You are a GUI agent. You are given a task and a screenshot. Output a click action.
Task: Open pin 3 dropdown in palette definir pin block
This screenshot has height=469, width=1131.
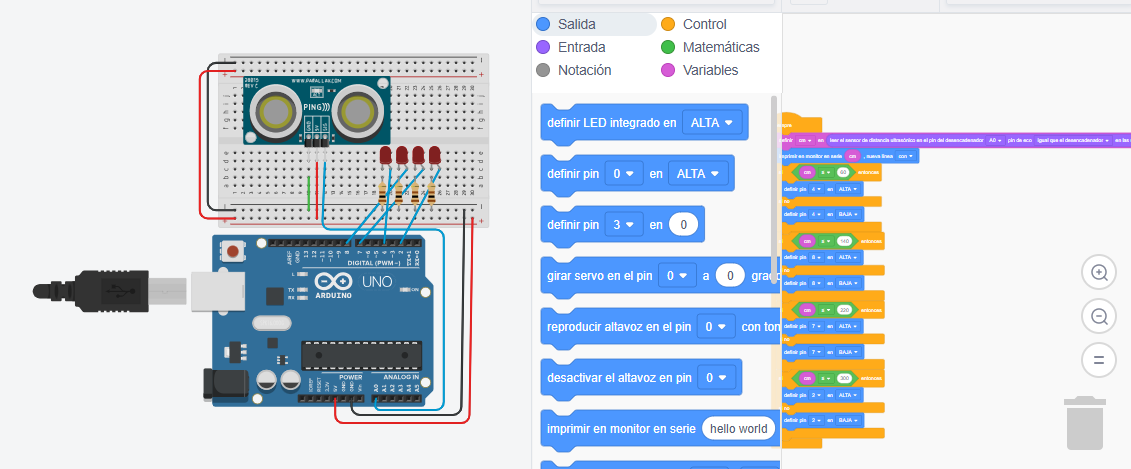click(x=624, y=225)
